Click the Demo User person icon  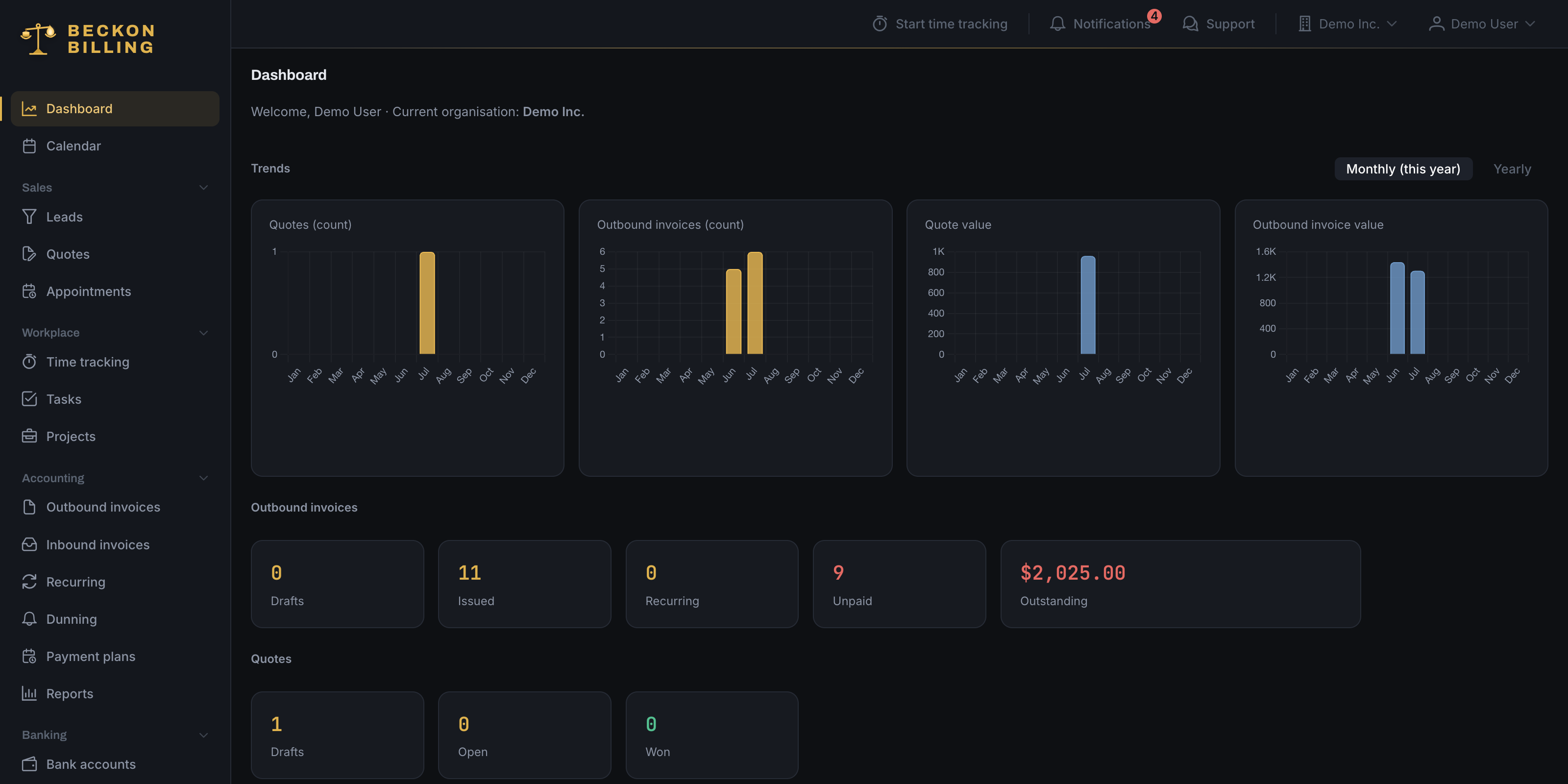coord(1437,24)
